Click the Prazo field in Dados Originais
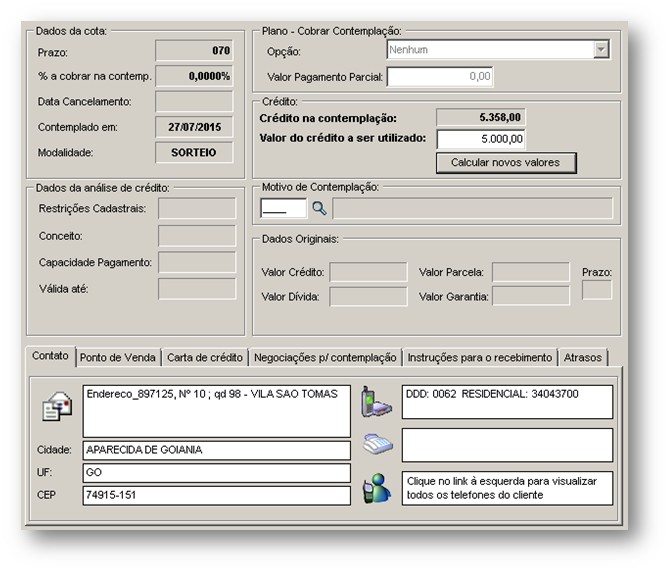 (x=597, y=290)
